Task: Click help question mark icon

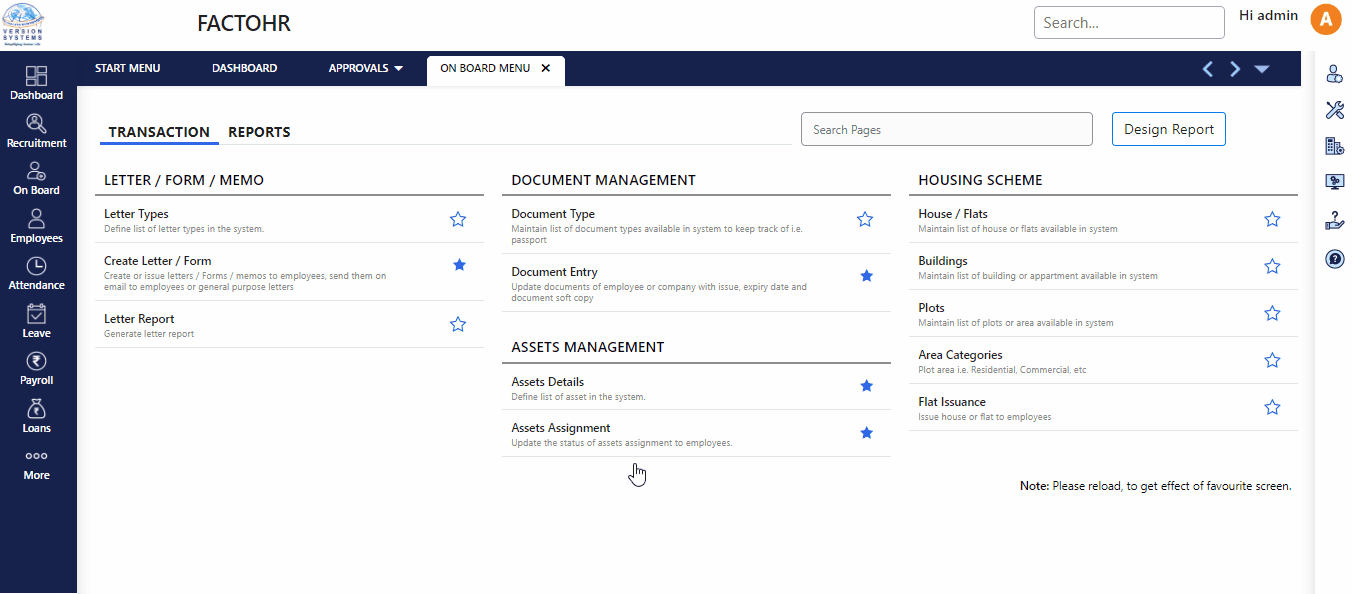Action: click(x=1334, y=259)
